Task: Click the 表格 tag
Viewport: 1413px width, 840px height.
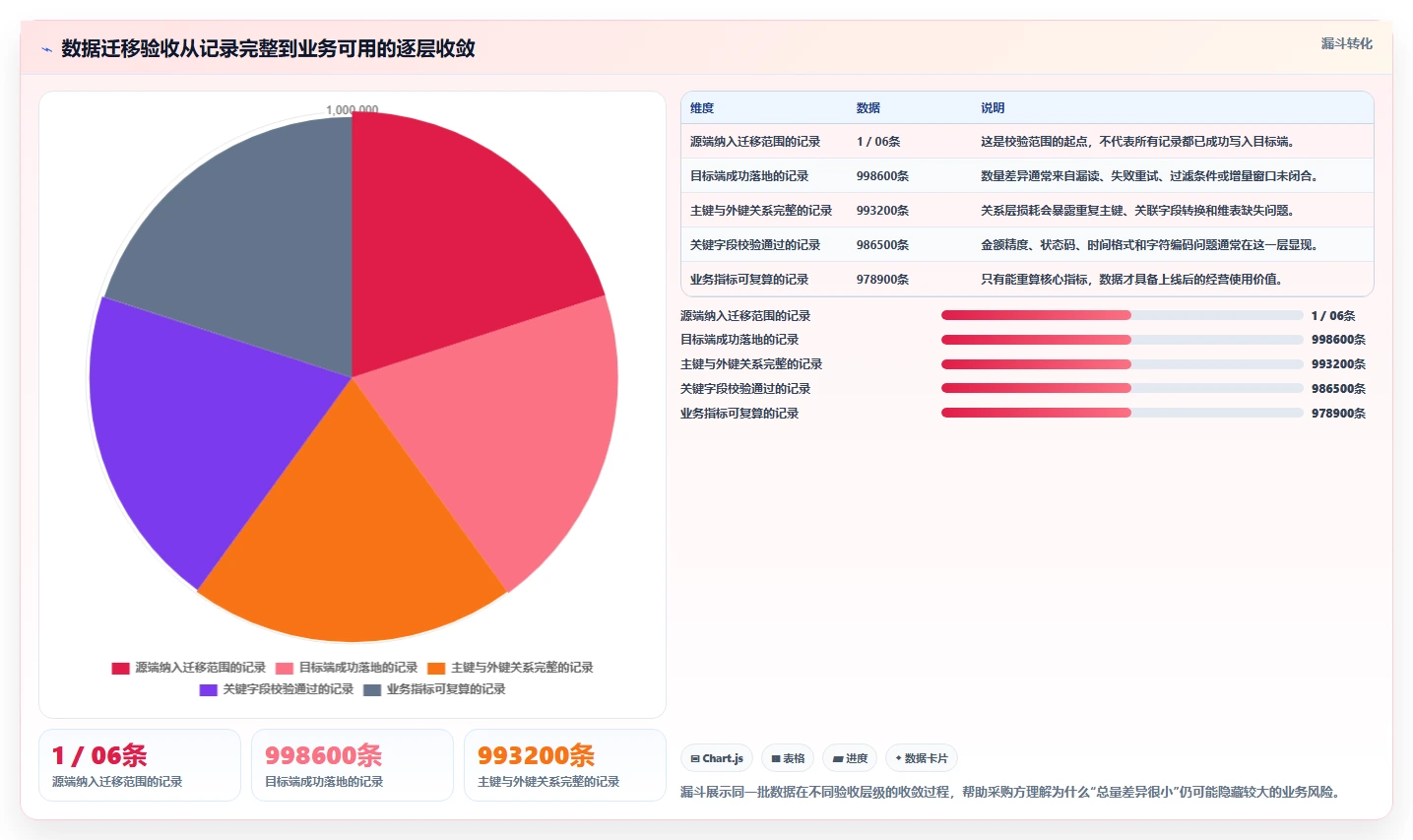Action: 788,758
